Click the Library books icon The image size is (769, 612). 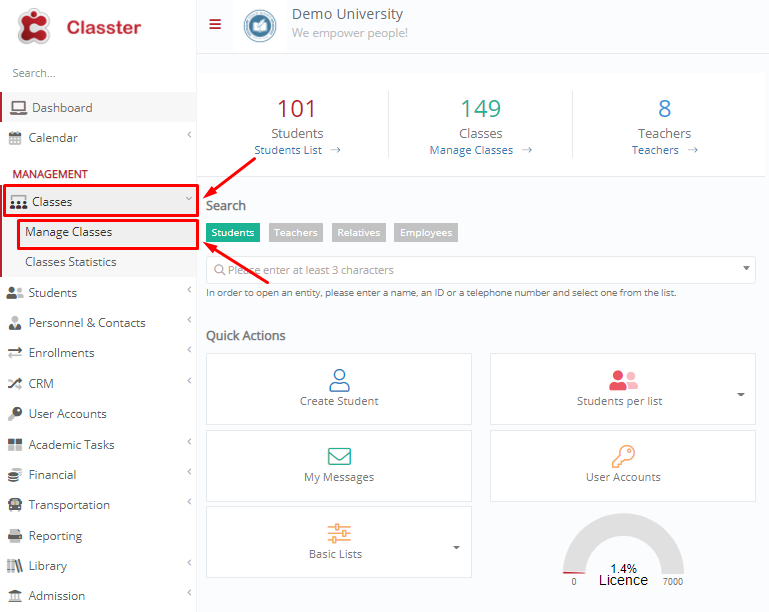pyautogui.click(x=15, y=566)
